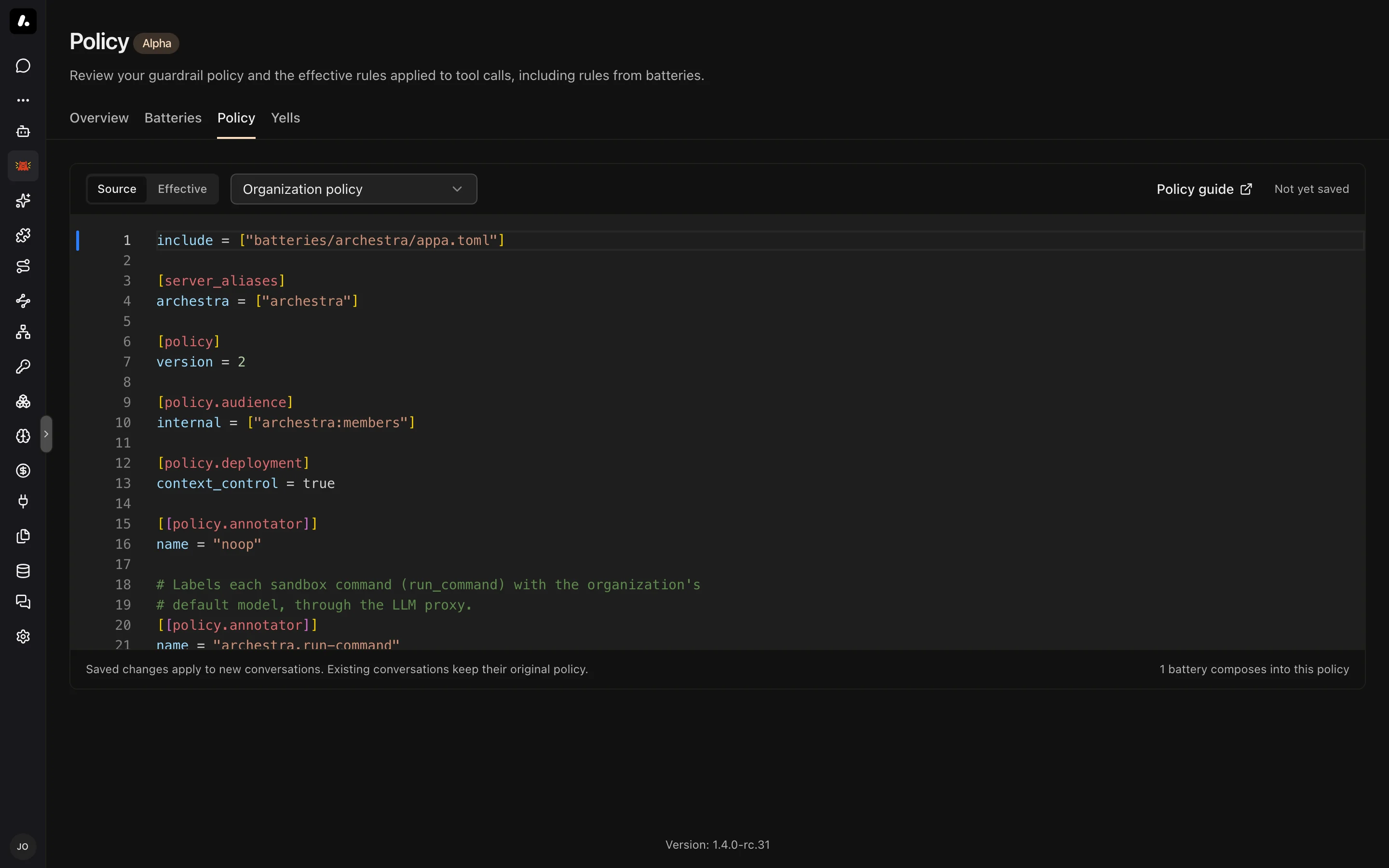Click the plug icon in sidebar
1389x868 pixels.
coord(23,502)
